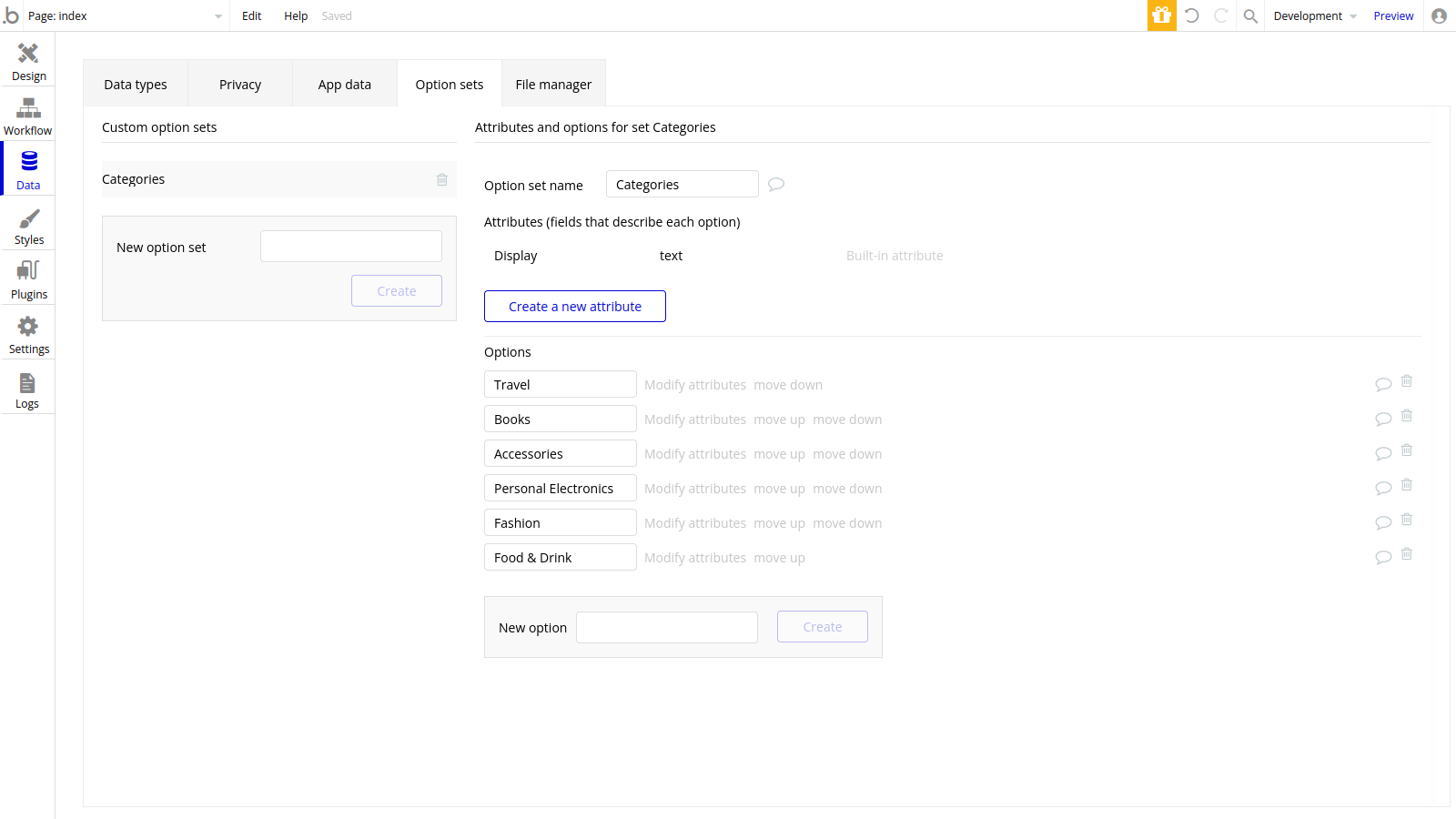Image resolution: width=1456 pixels, height=819 pixels.
Task: View the app Logs
Action: [x=27, y=388]
